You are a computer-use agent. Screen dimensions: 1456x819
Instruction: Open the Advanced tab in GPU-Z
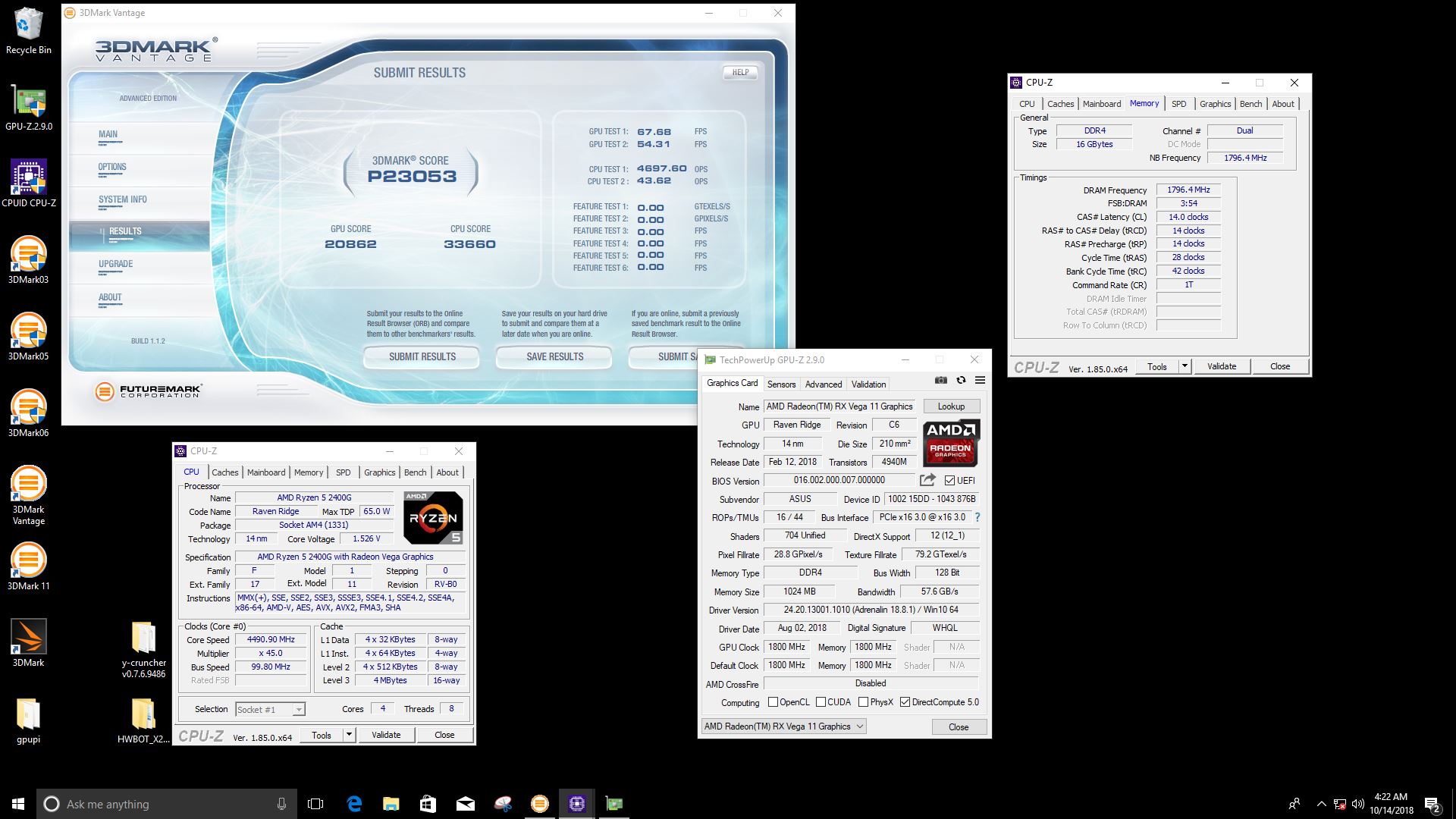824,384
